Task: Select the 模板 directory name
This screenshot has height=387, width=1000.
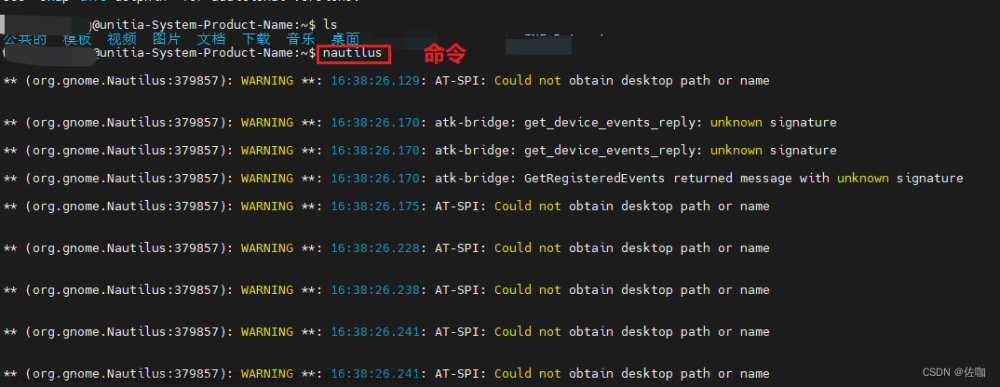Action: click(77, 40)
